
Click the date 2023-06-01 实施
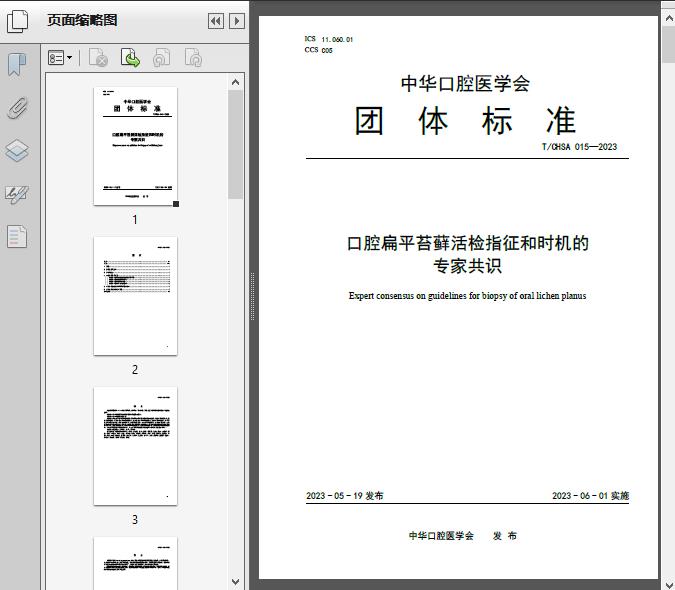click(x=591, y=496)
